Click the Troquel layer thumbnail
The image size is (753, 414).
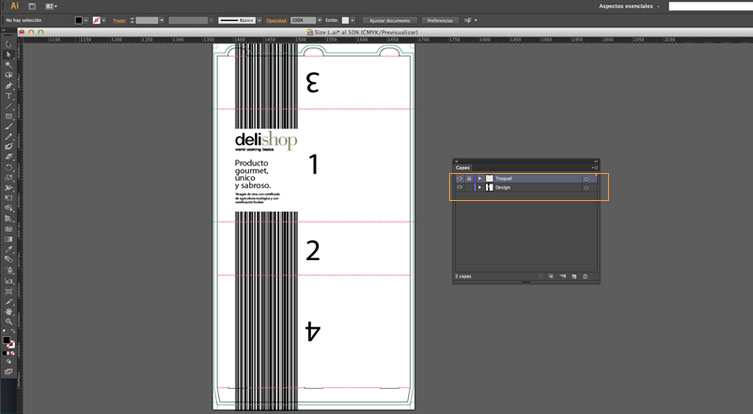click(489, 179)
